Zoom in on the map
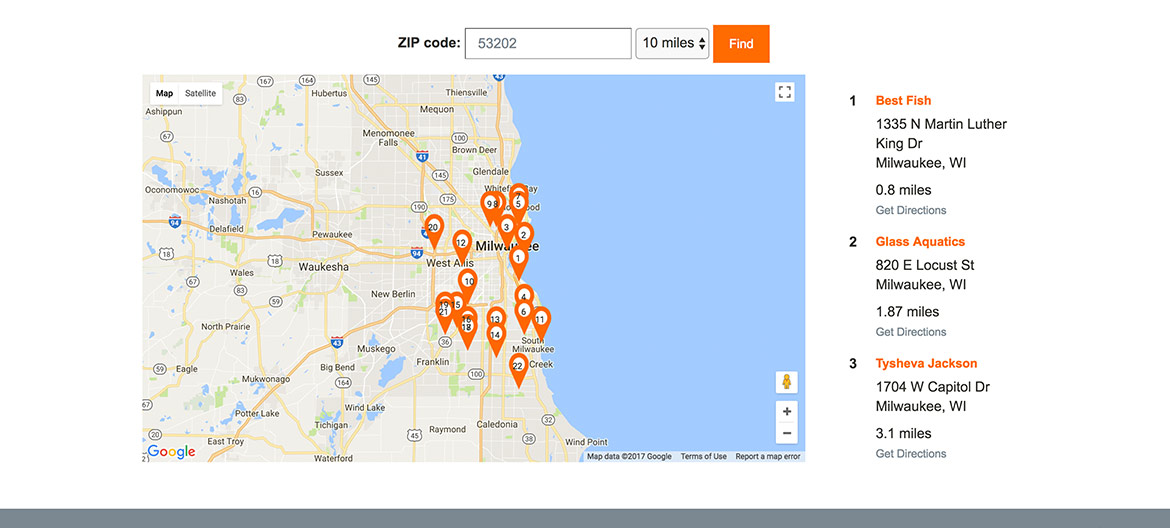 pos(787,411)
